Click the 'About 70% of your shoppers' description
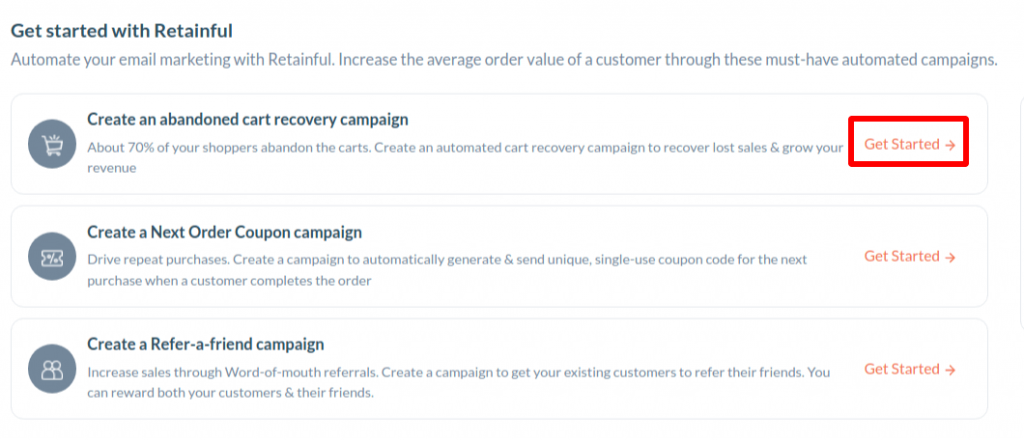 [x=465, y=157]
